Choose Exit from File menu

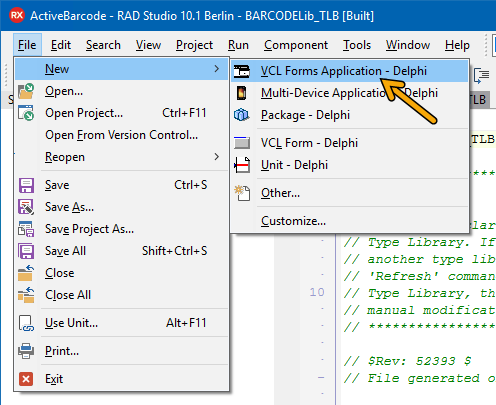pos(121,379)
